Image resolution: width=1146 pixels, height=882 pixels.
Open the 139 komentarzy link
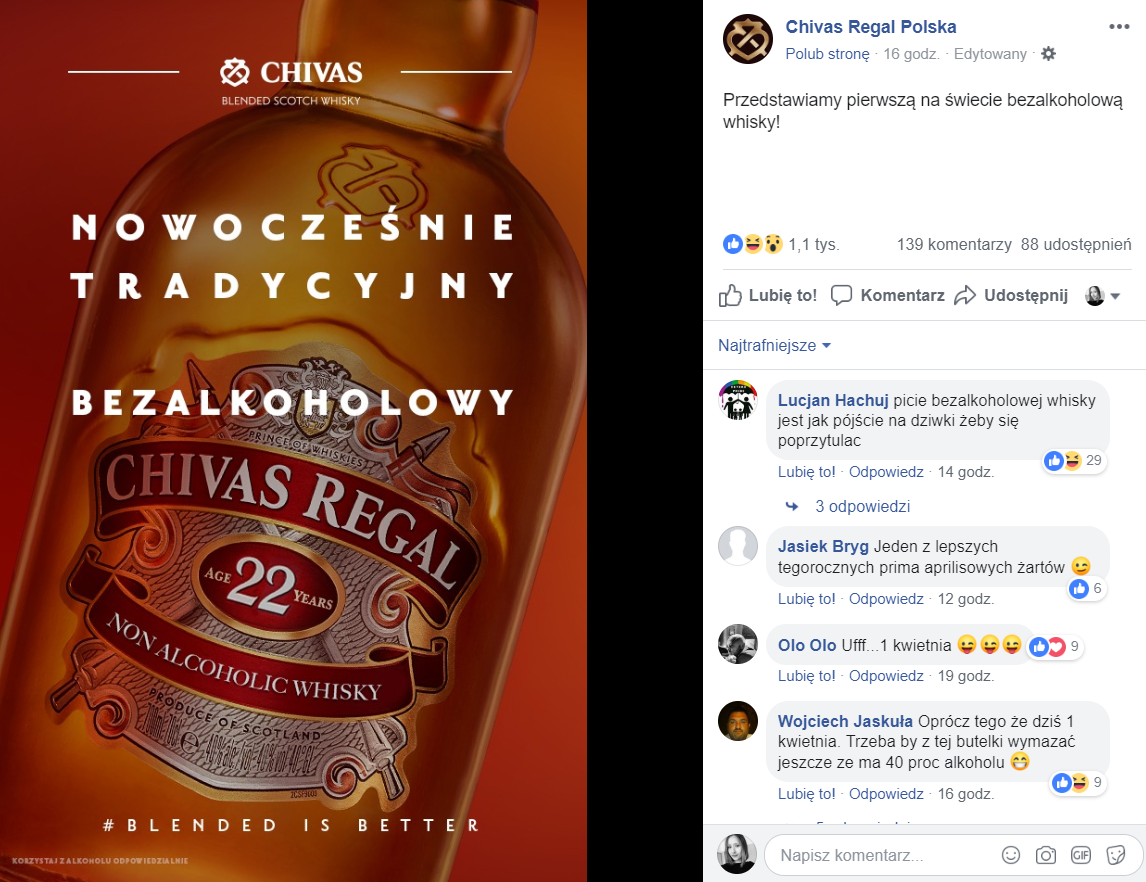(954, 244)
